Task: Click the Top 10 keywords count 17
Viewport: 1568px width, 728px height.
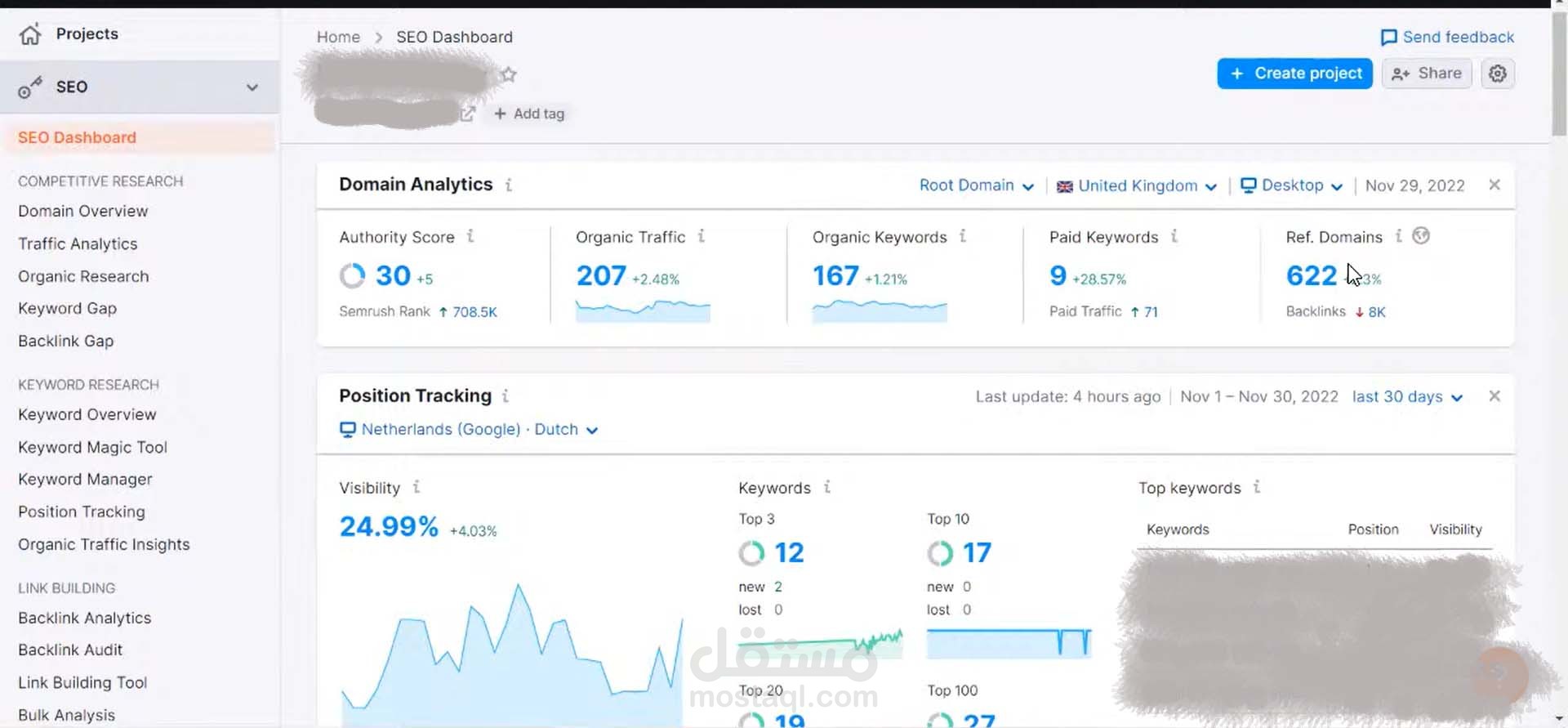Action: click(x=977, y=553)
